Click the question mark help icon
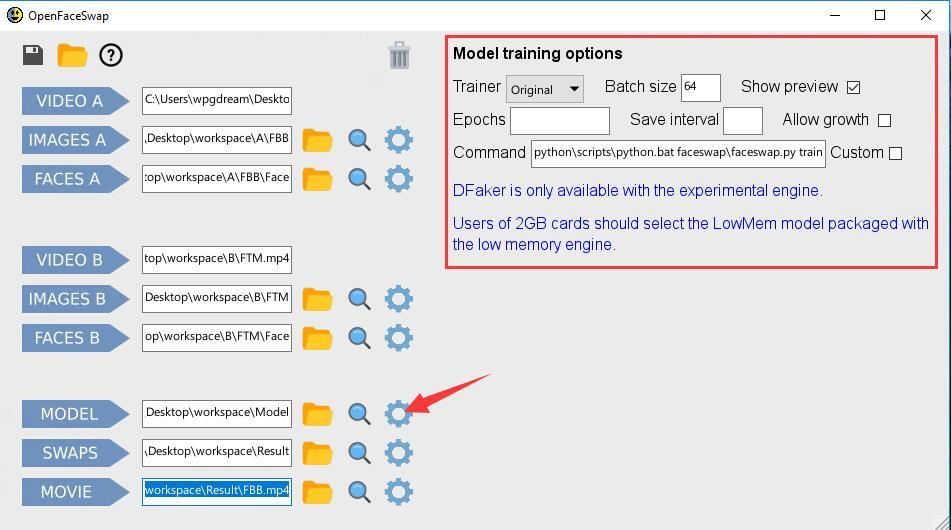Viewport: 951px width, 530px height. click(111, 55)
